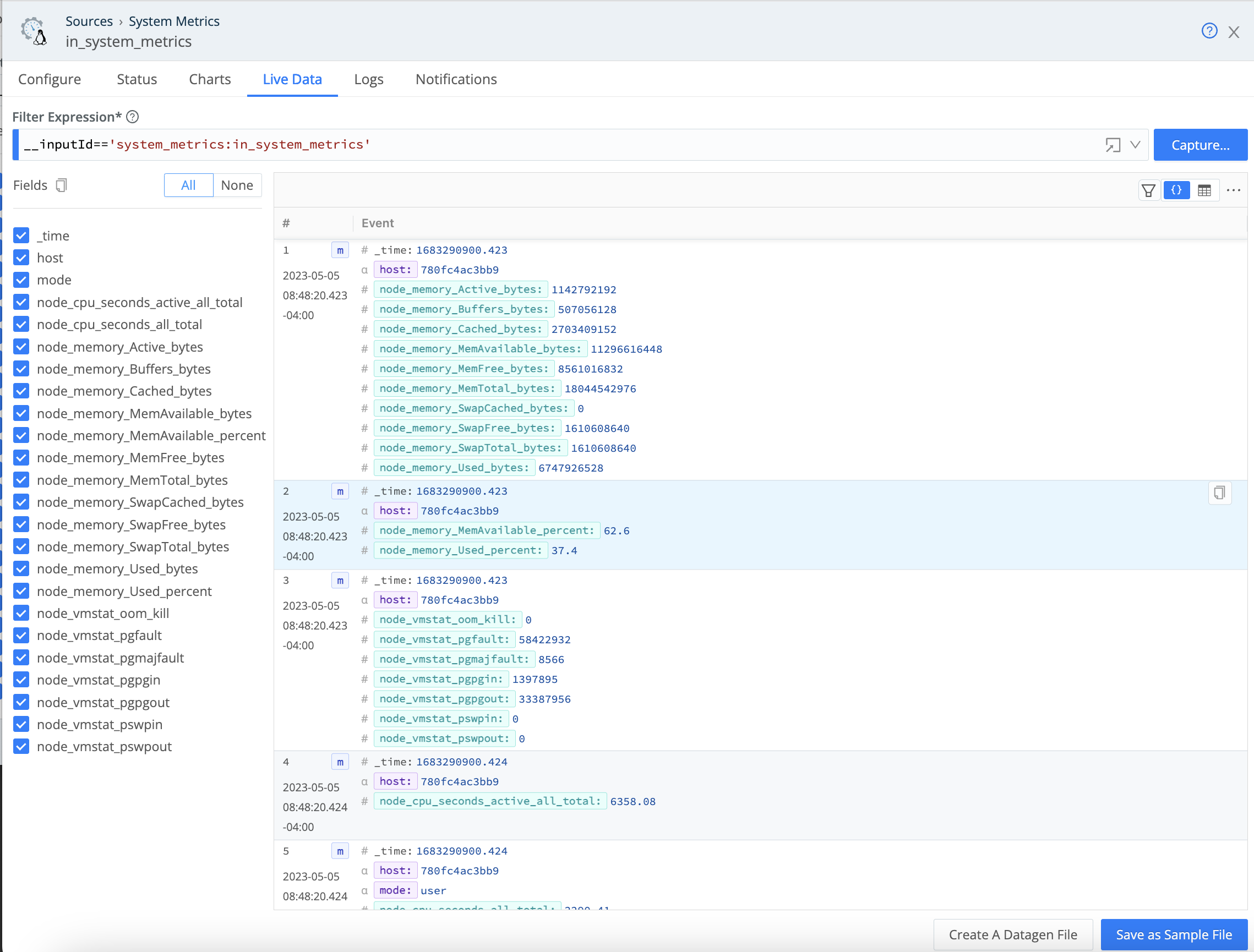Image resolution: width=1254 pixels, height=952 pixels.
Task: Open the Filter Expression help tooltip
Action: (x=132, y=117)
